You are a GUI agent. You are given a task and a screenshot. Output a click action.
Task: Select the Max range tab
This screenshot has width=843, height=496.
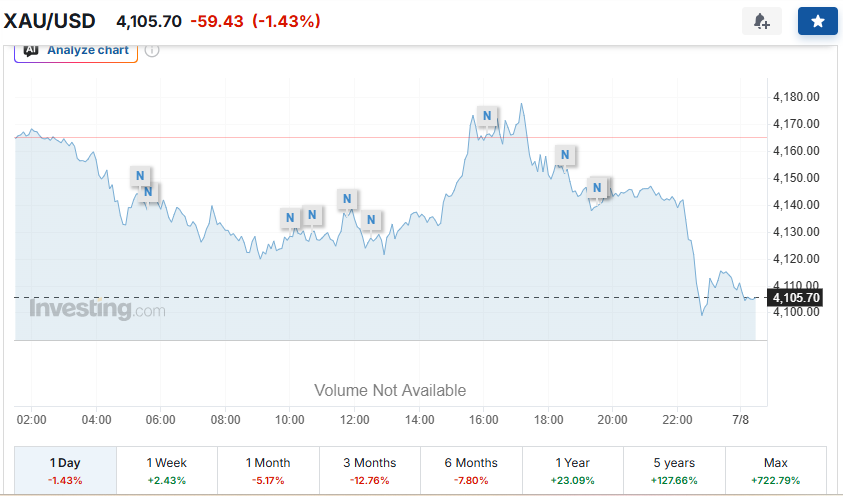click(x=776, y=470)
